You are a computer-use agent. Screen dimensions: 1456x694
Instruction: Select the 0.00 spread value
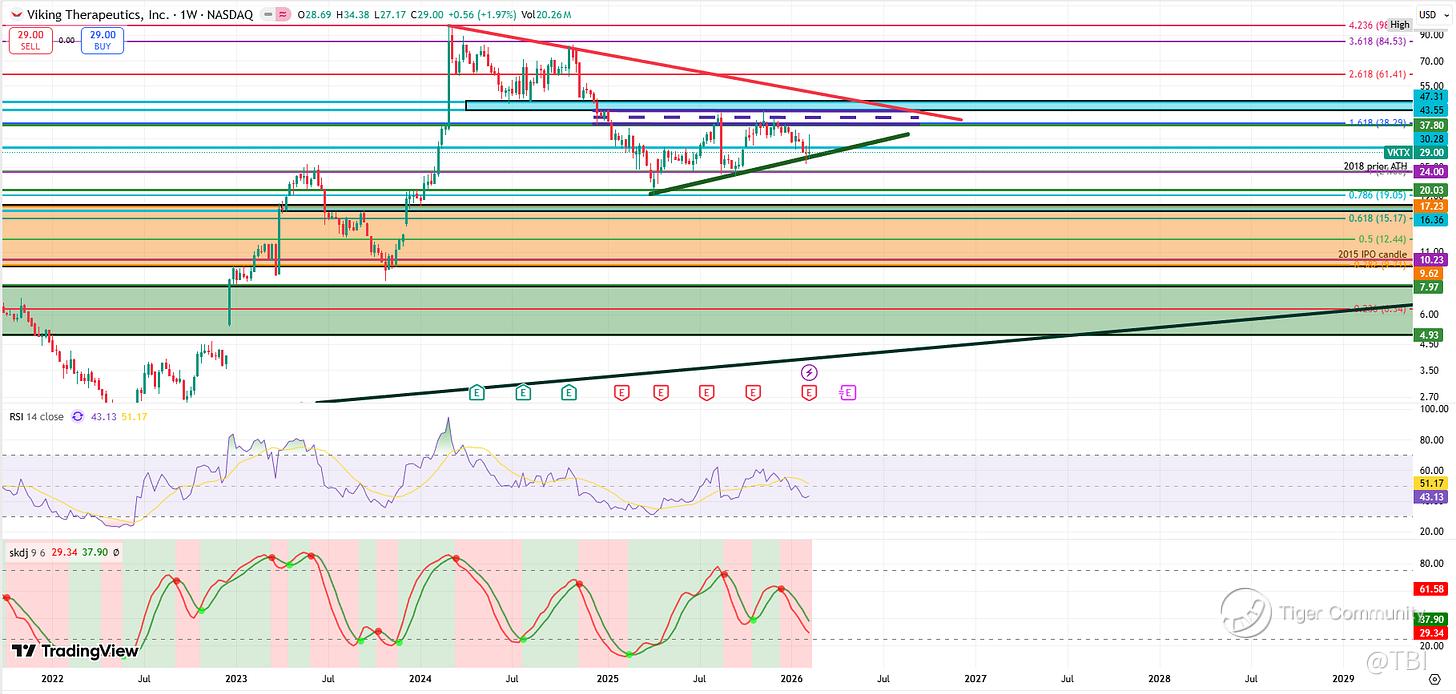pos(66,41)
